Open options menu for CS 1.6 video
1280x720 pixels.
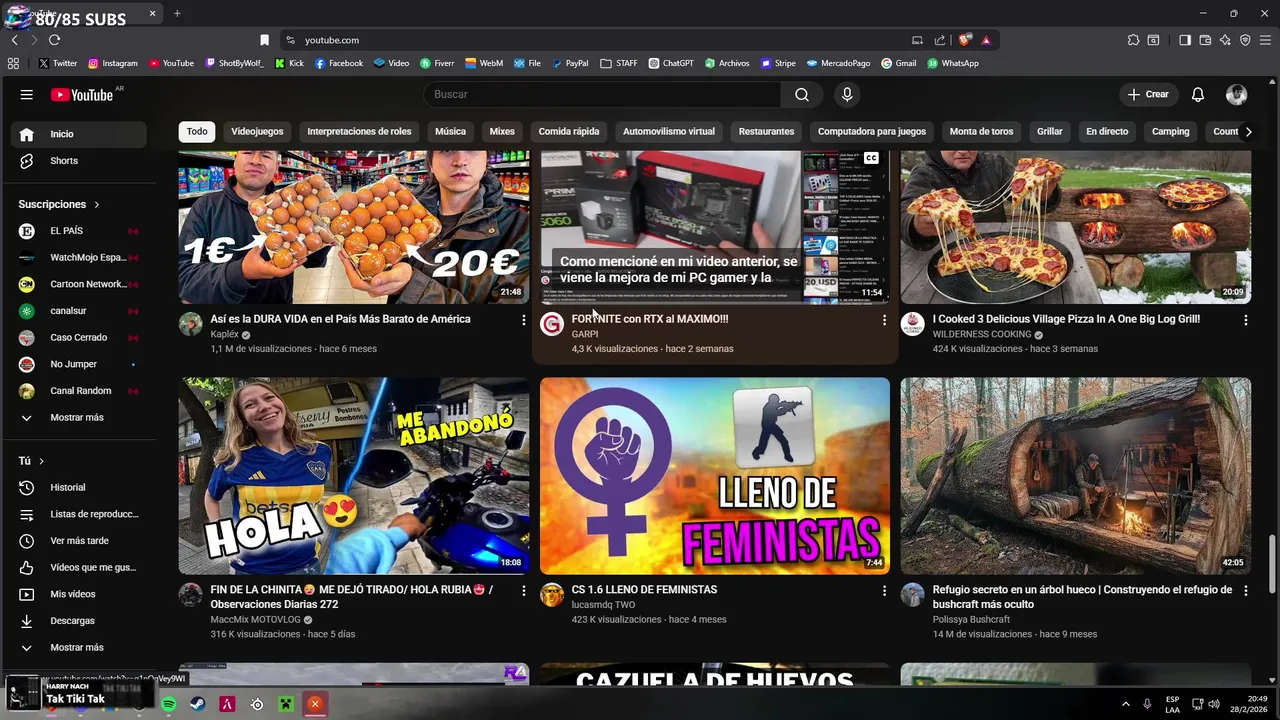[884, 591]
